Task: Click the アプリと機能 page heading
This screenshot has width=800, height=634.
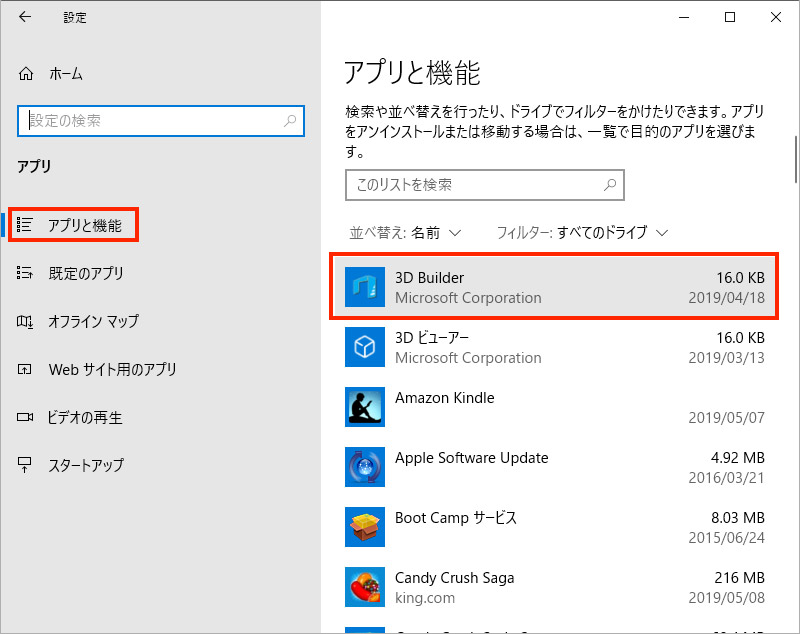Action: 412,72
